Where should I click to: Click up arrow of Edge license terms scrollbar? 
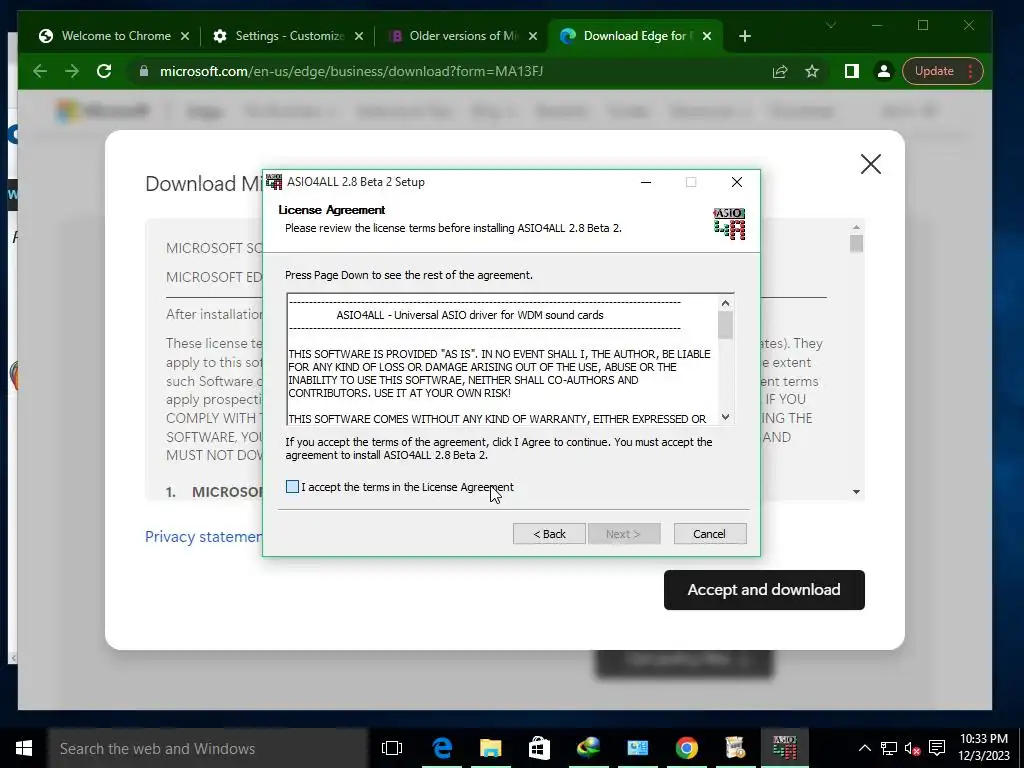click(856, 227)
